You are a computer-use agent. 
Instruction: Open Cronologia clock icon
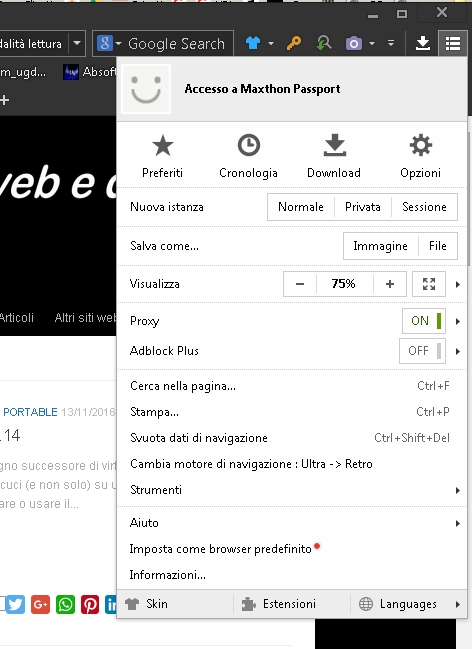[x=248, y=145]
